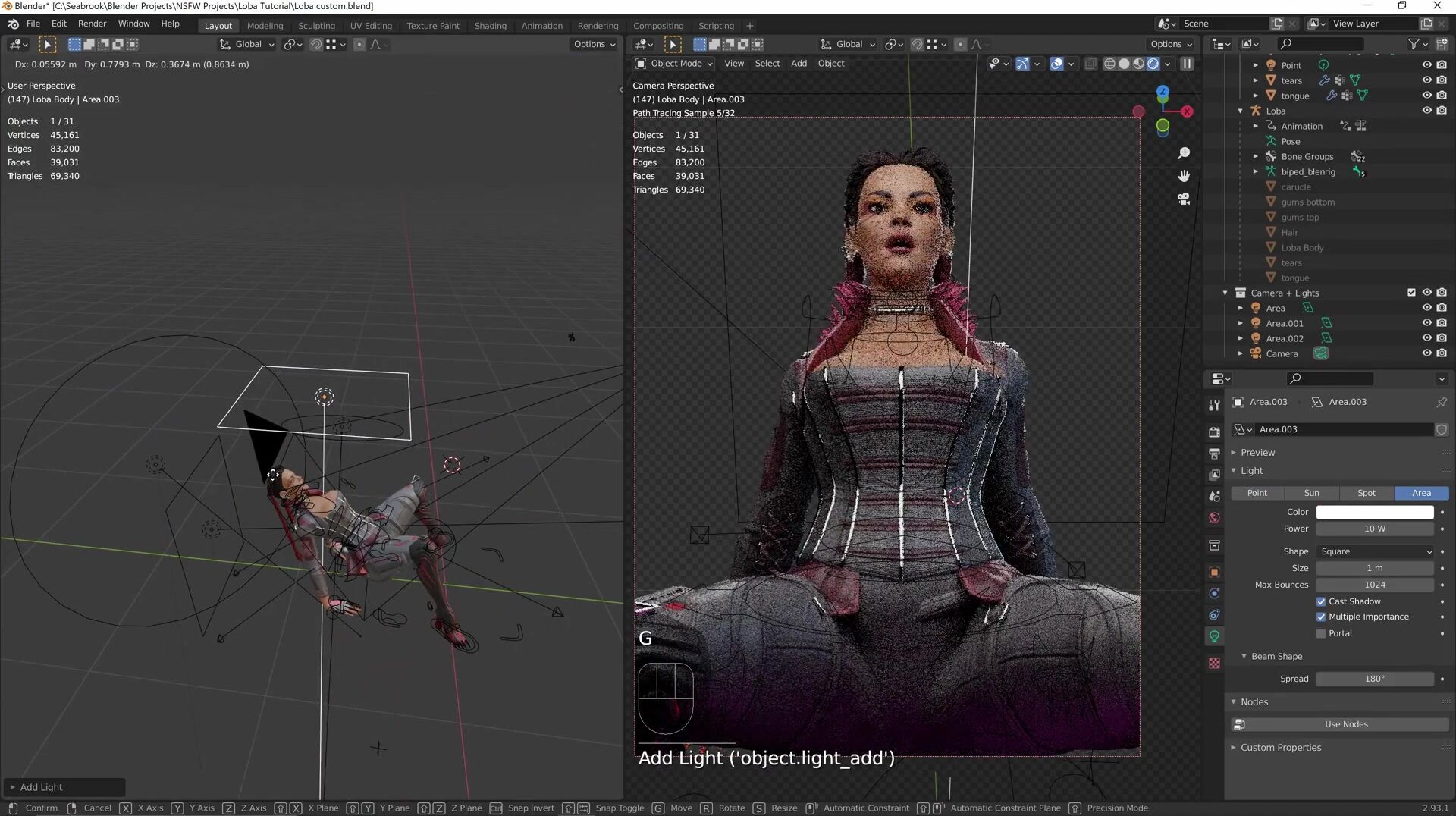Click the pan hand icon in camera viewport

coord(1183,176)
